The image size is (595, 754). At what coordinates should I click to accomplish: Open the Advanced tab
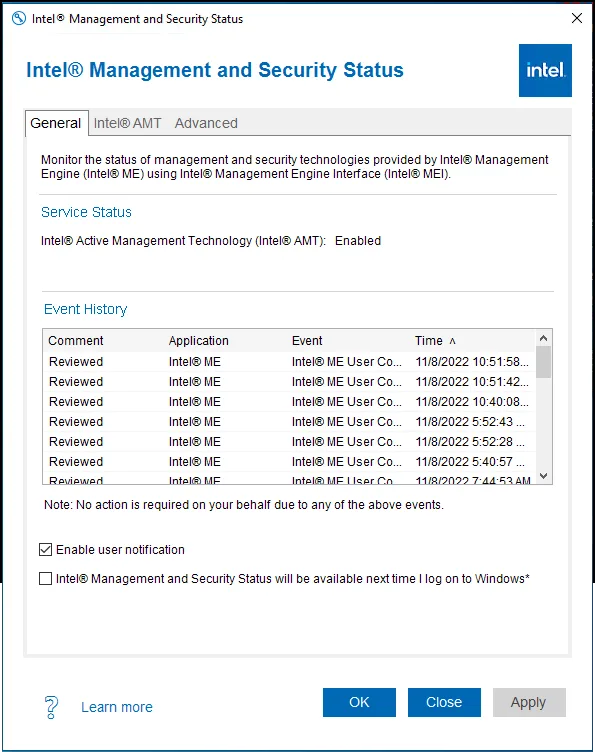pos(206,123)
